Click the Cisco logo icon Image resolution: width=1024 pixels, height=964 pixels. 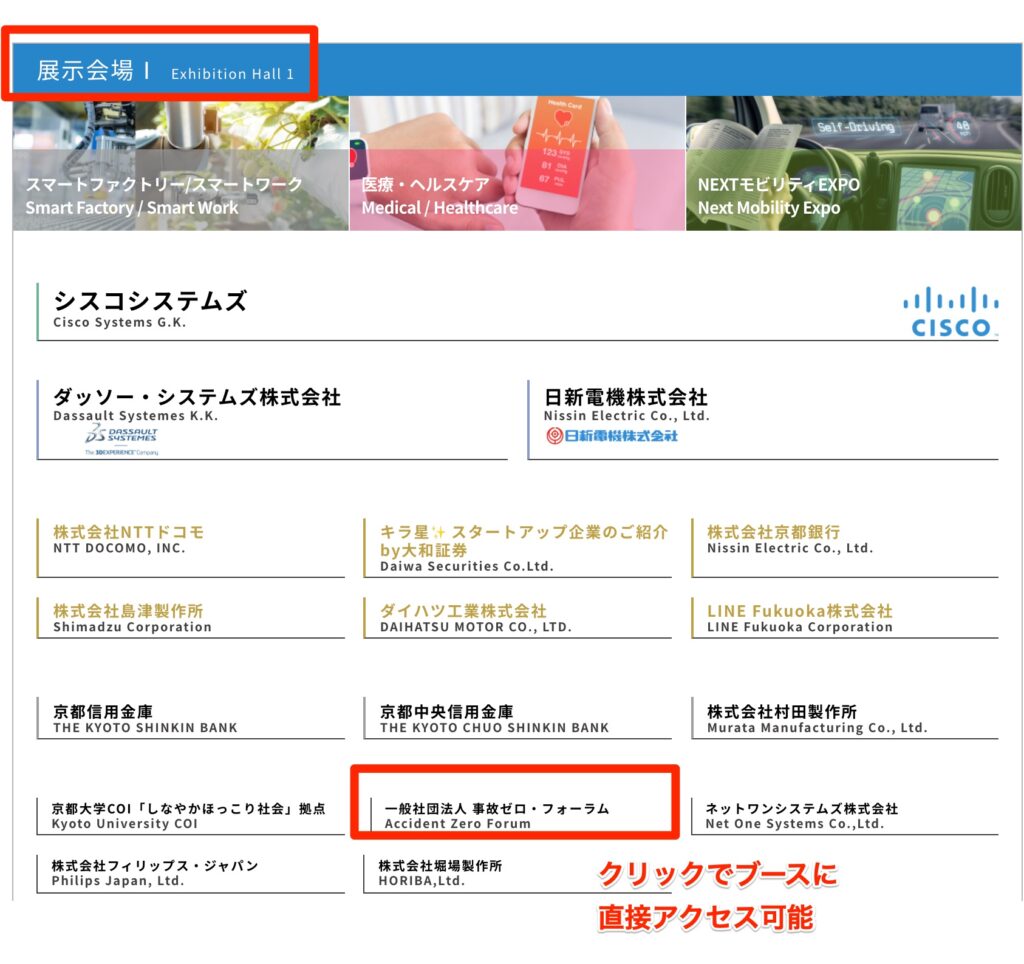coord(949,311)
